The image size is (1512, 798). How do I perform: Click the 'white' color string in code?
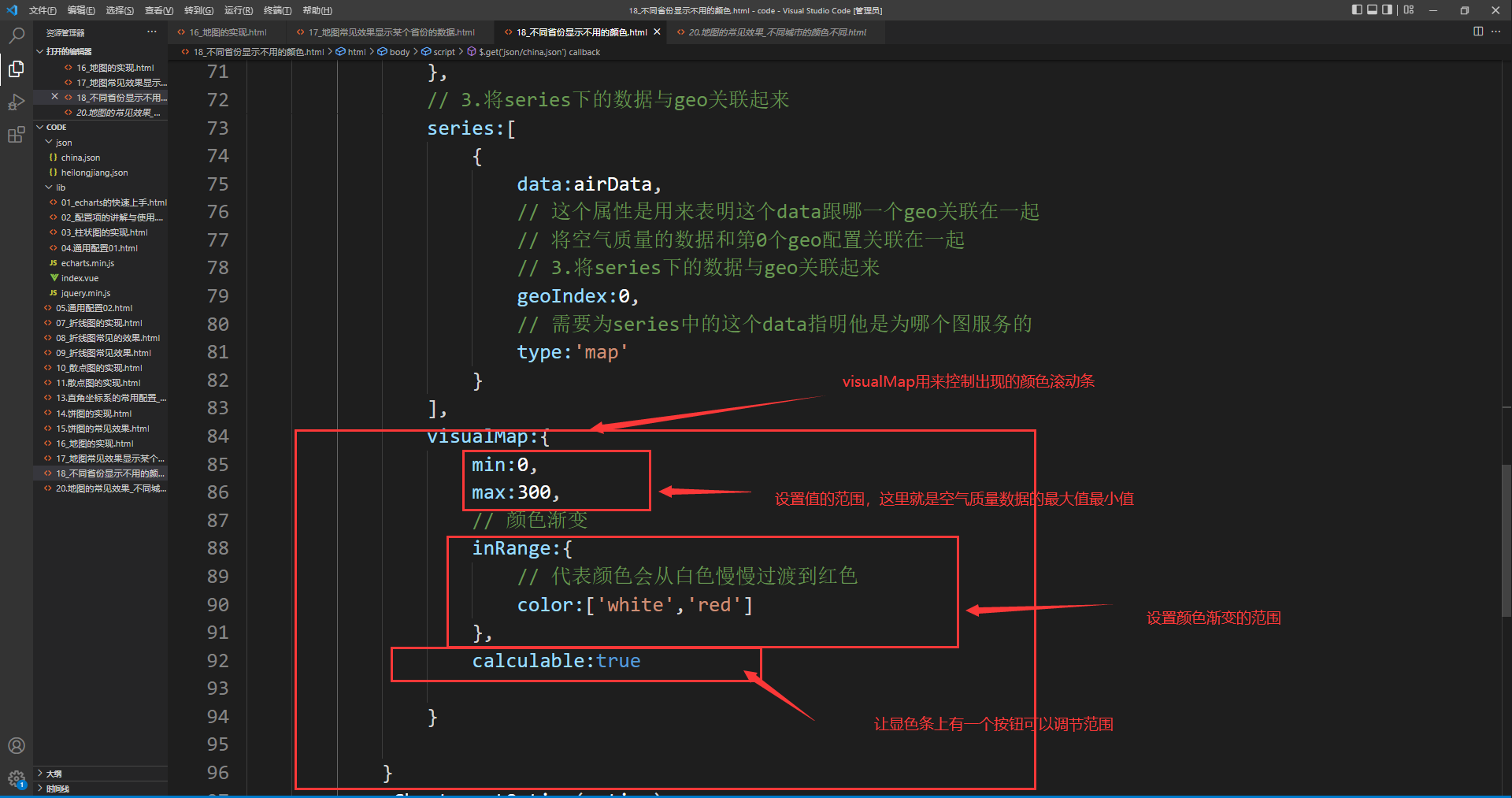click(640, 605)
